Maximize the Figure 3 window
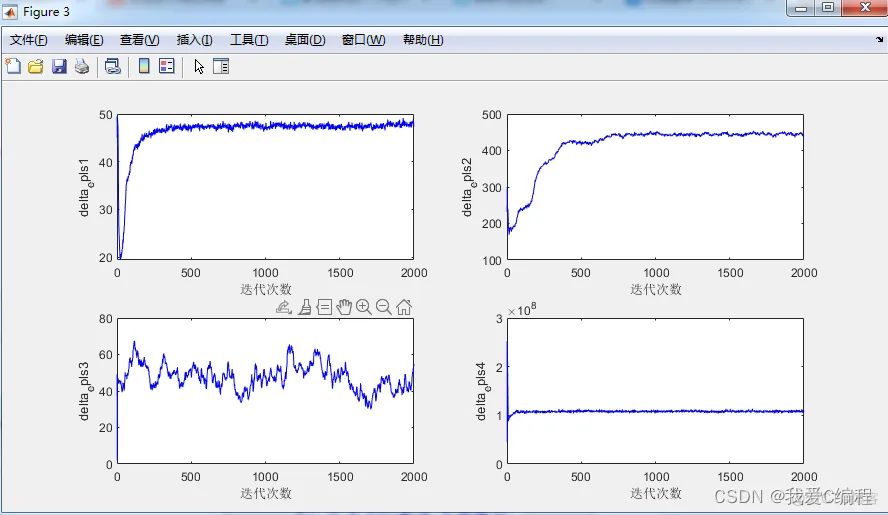This screenshot has width=888, height=515. coord(828,7)
